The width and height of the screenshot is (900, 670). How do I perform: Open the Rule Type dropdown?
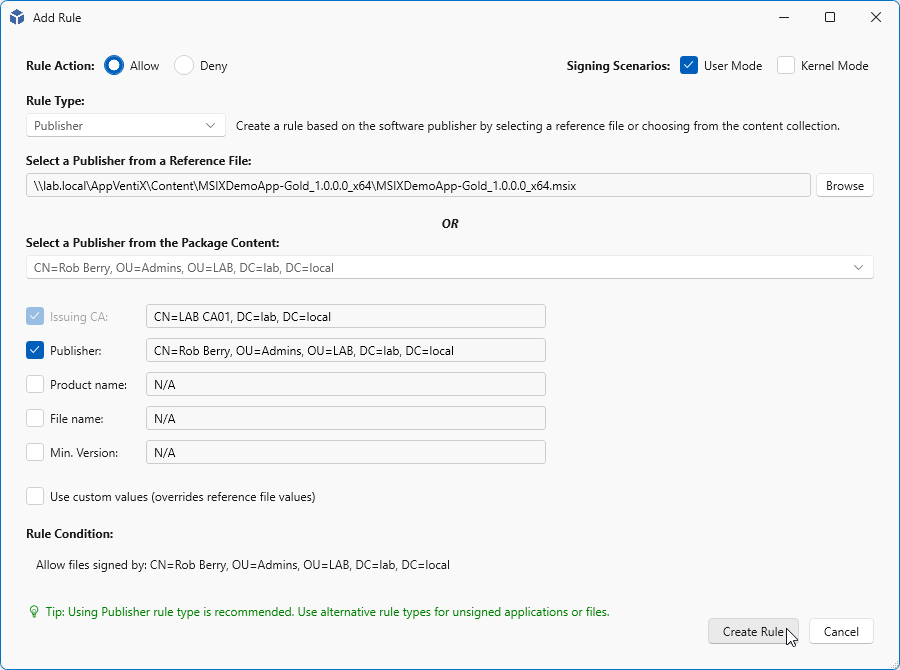pyautogui.click(x=126, y=126)
